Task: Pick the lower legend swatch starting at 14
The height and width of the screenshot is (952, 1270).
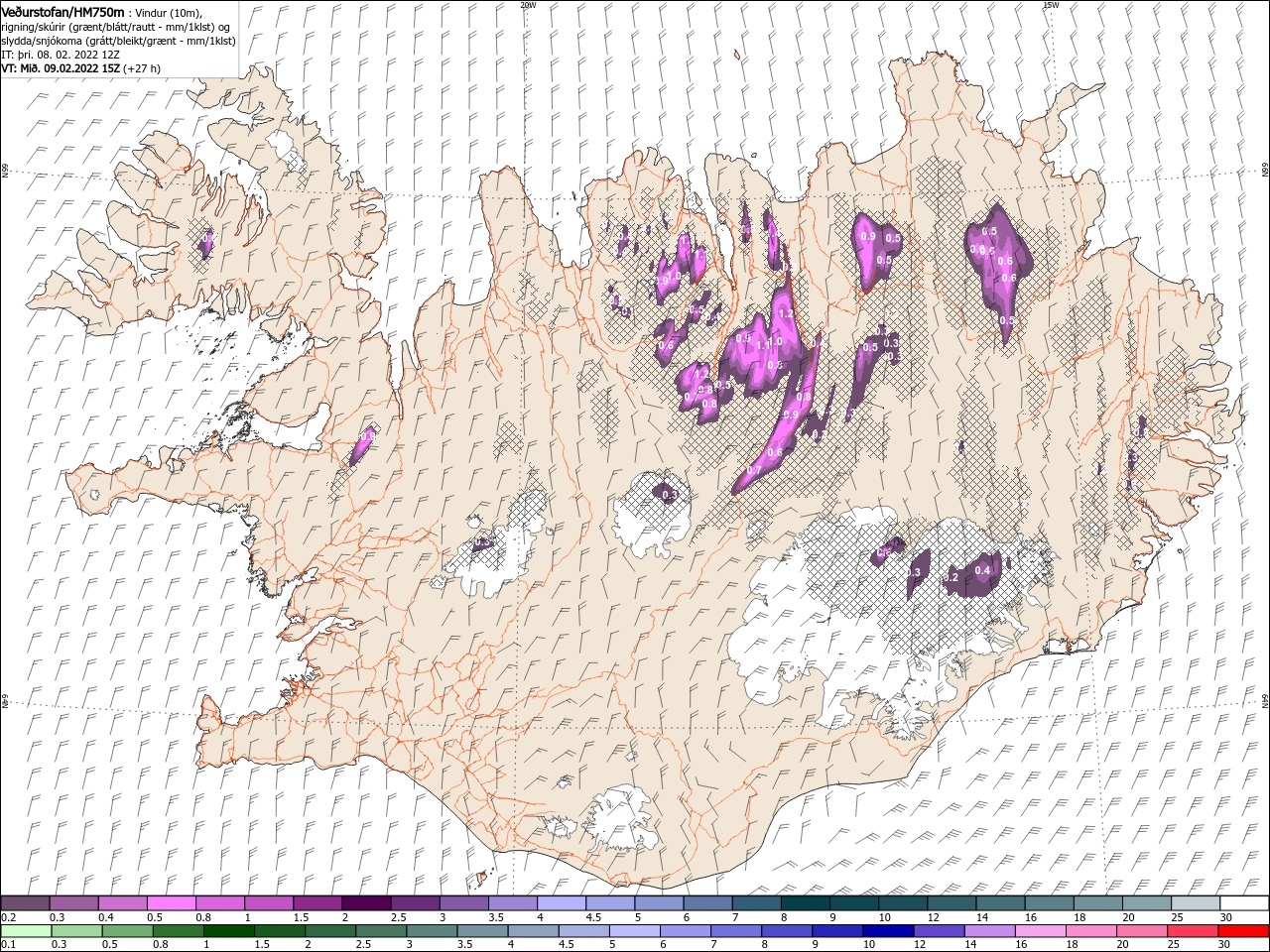Action: tap(990, 931)
